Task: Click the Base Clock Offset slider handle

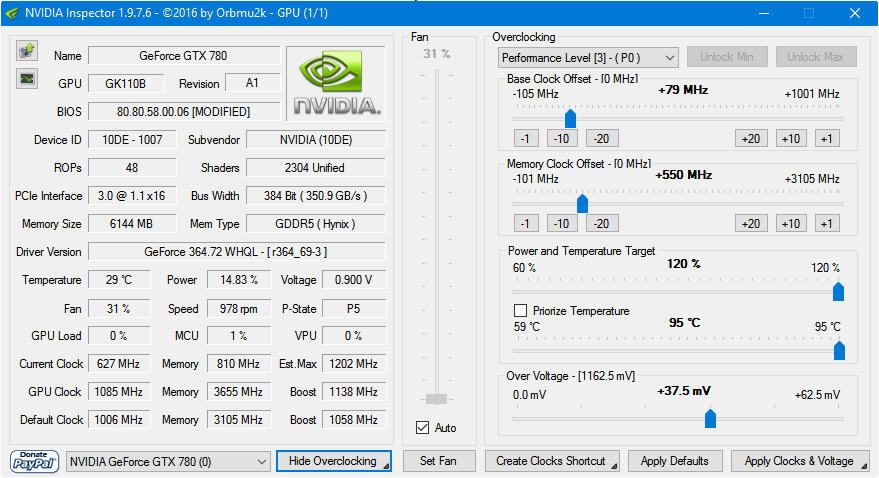Action: 570,118
